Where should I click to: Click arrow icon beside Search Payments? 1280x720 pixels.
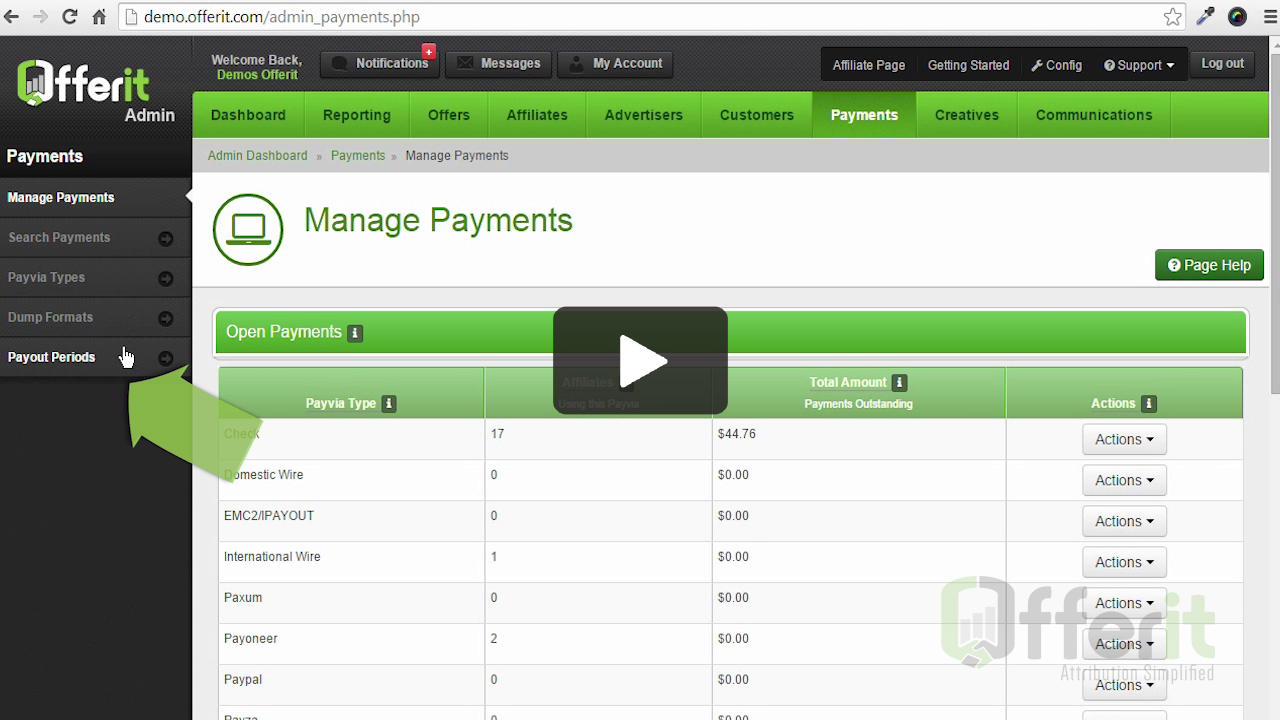click(x=166, y=238)
